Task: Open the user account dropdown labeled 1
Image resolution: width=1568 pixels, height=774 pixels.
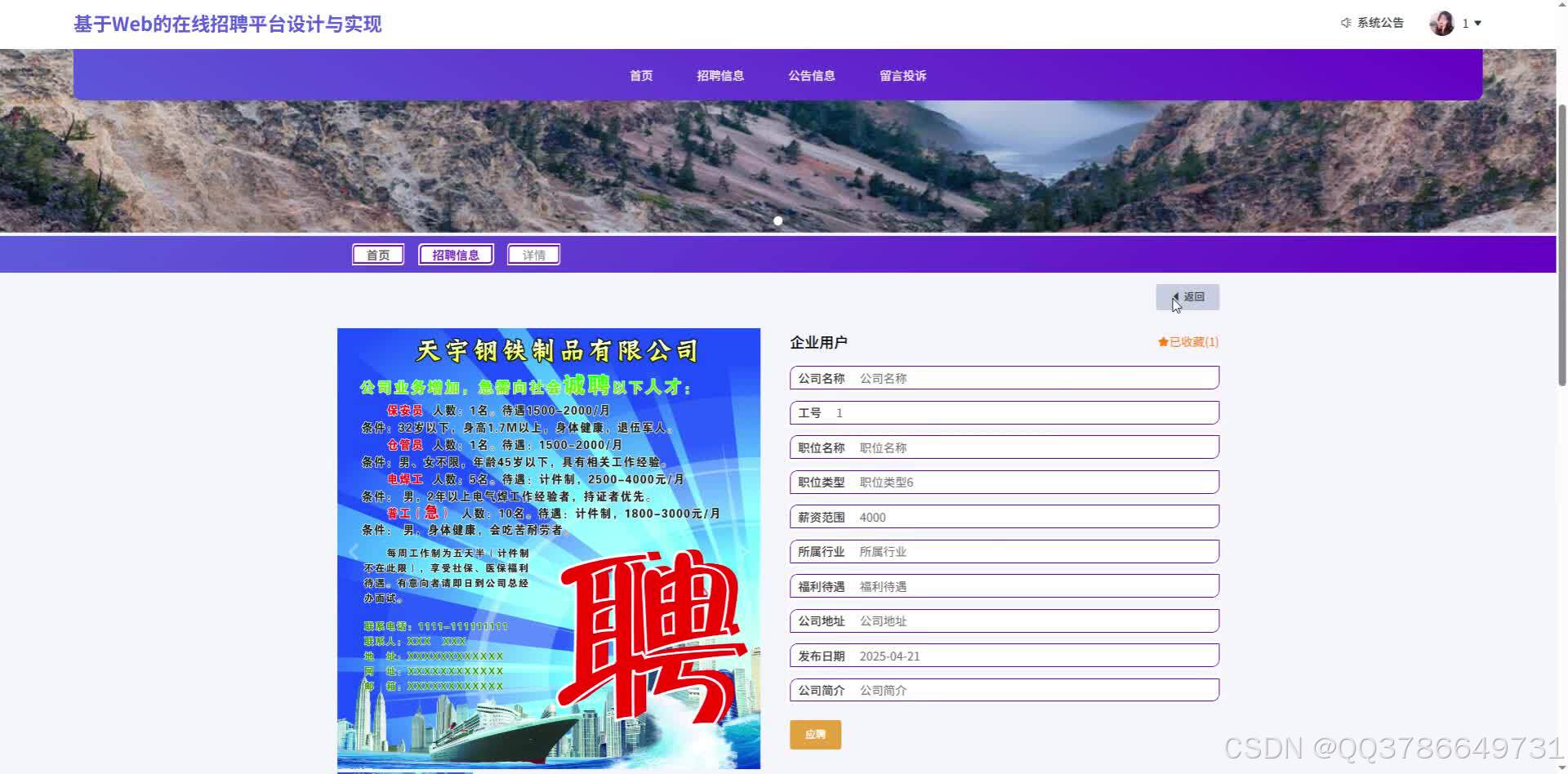Action: (1466, 23)
